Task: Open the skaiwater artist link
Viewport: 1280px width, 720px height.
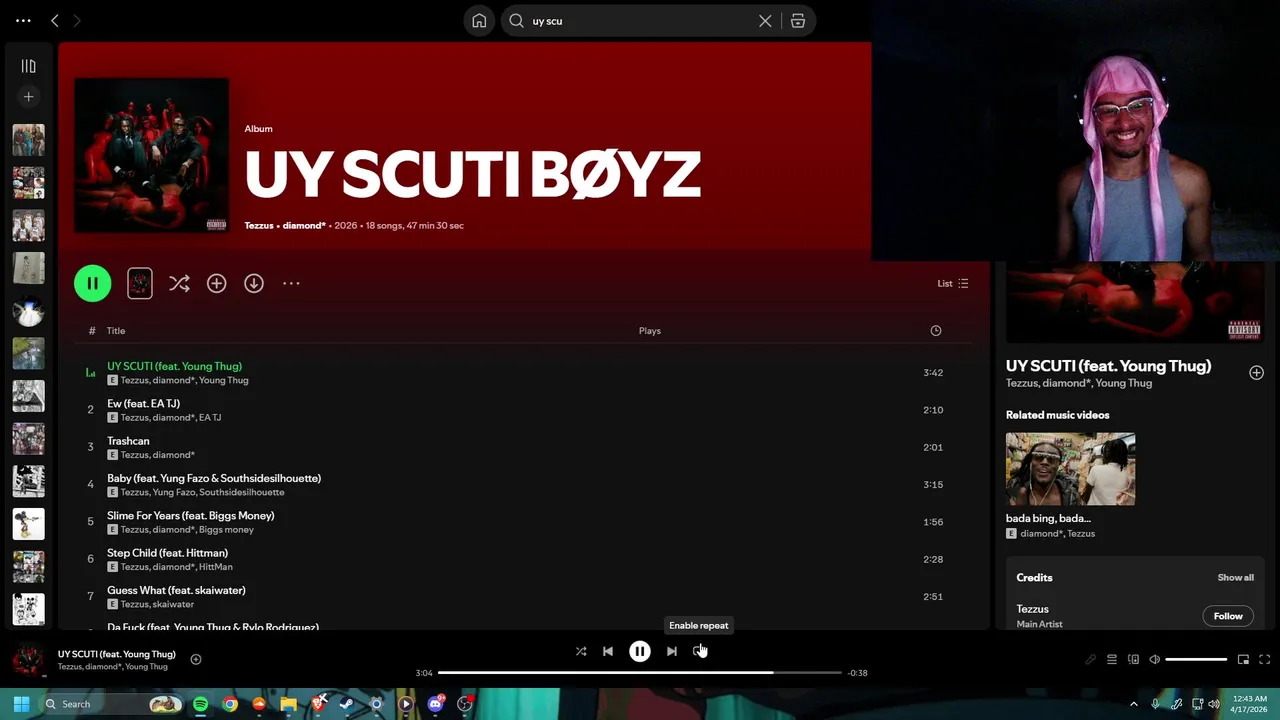Action: click(x=174, y=604)
